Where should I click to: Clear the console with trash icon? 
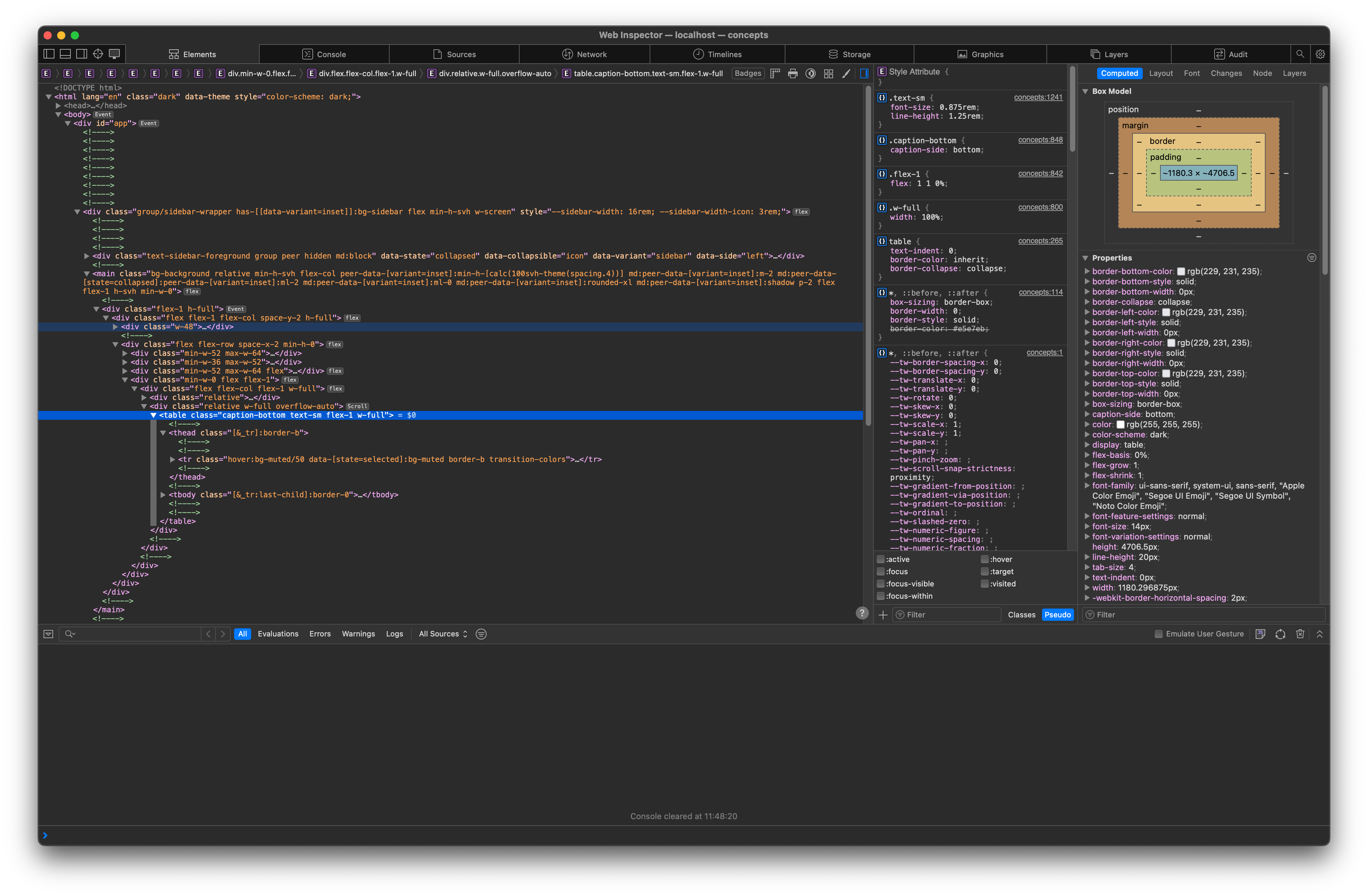click(x=1300, y=634)
